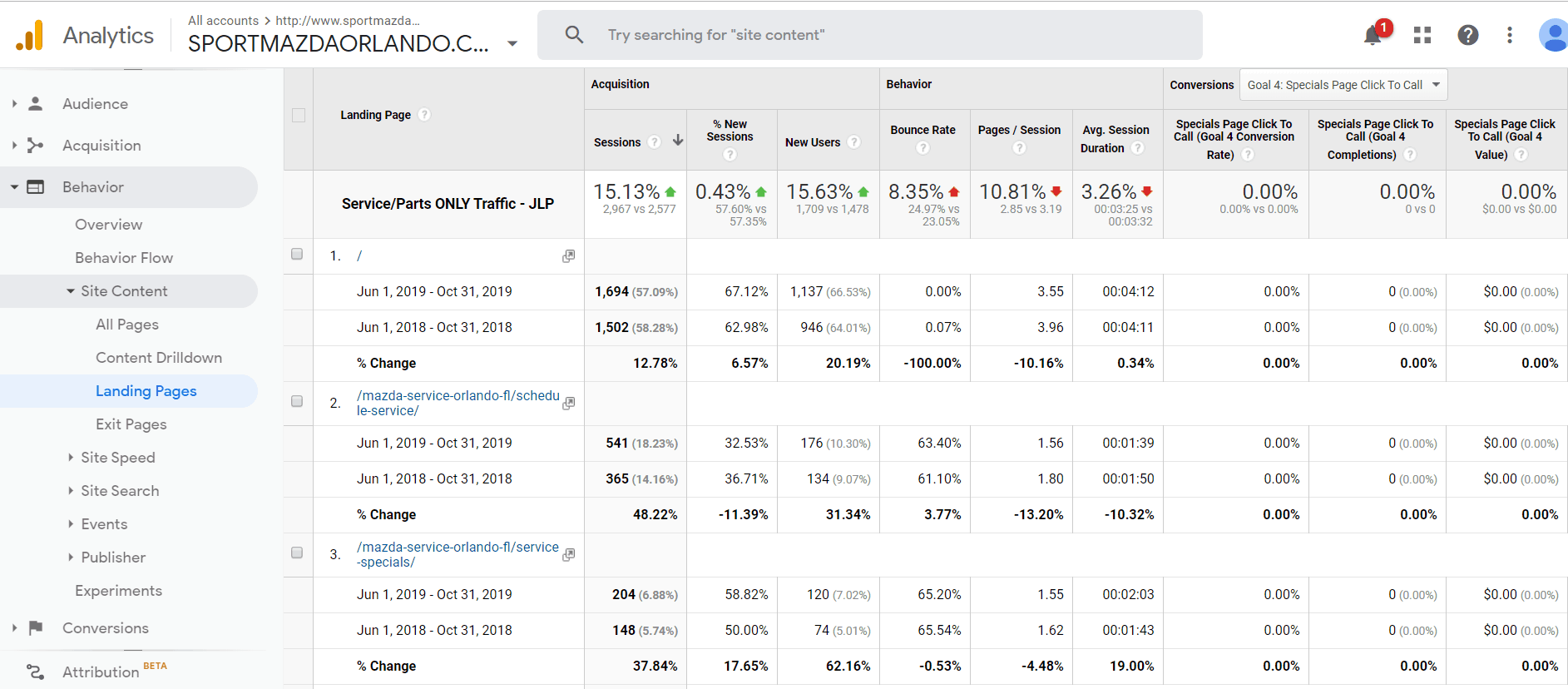
Task: Open the schedule-service landing page link
Action: point(458,403)
